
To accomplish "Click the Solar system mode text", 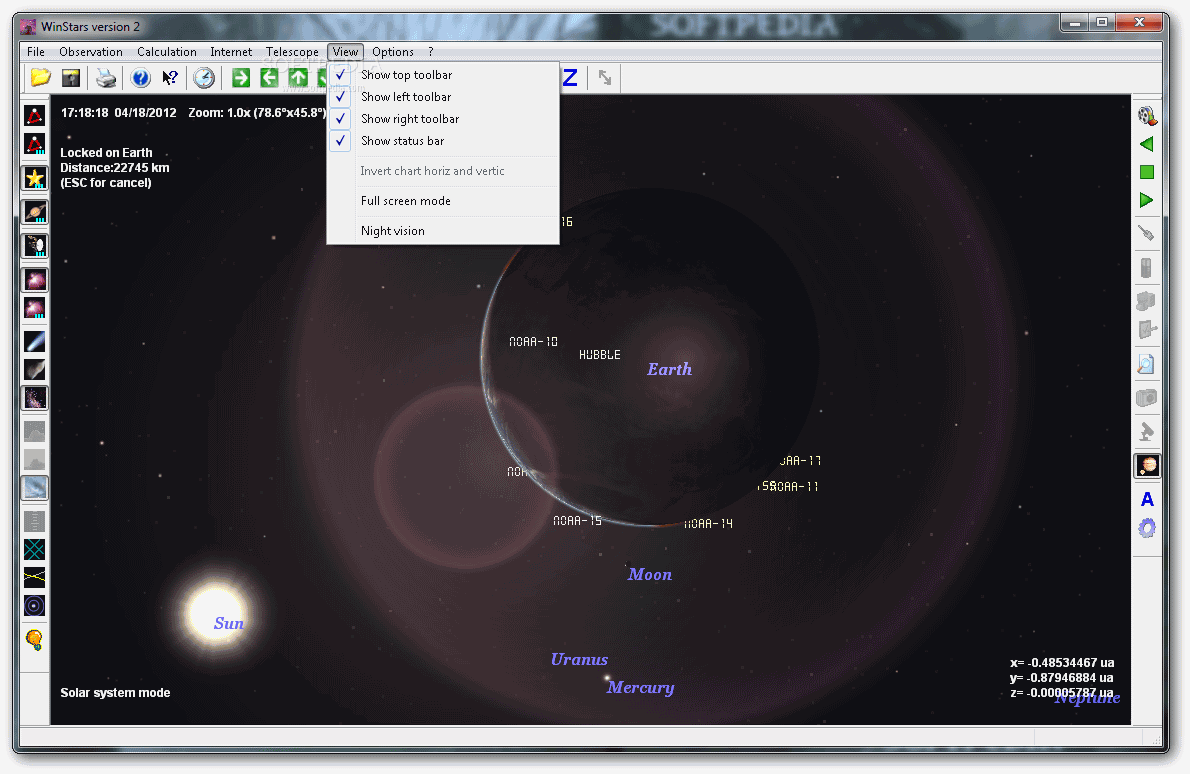I will point(115,693).
